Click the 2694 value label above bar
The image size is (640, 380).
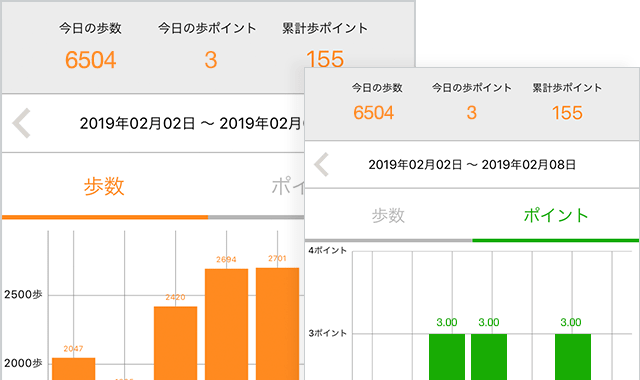click(227, 260)
